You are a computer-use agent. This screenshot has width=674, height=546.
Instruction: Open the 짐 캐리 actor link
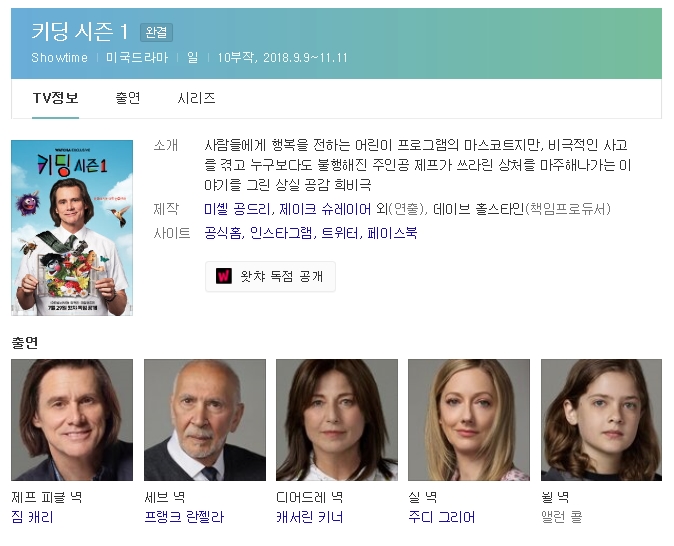32,517
